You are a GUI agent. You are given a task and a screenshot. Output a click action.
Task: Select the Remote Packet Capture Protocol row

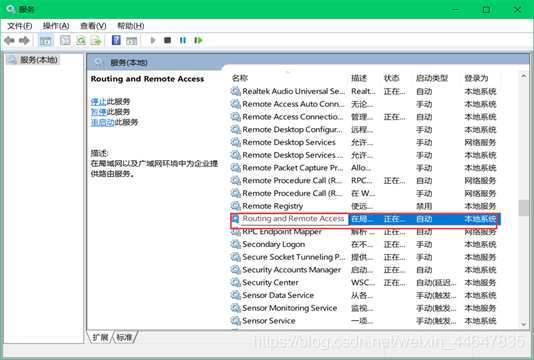(x=364, y=168)
